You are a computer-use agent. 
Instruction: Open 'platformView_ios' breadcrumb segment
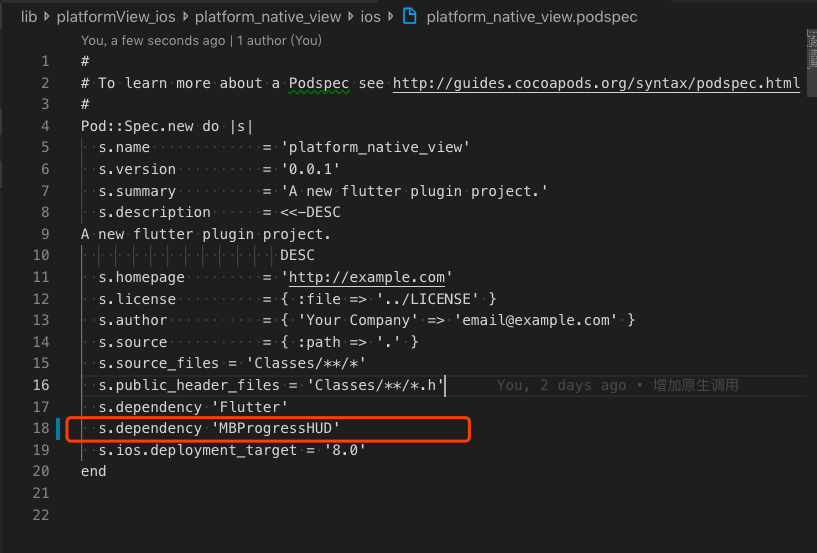tap(116, 17)
